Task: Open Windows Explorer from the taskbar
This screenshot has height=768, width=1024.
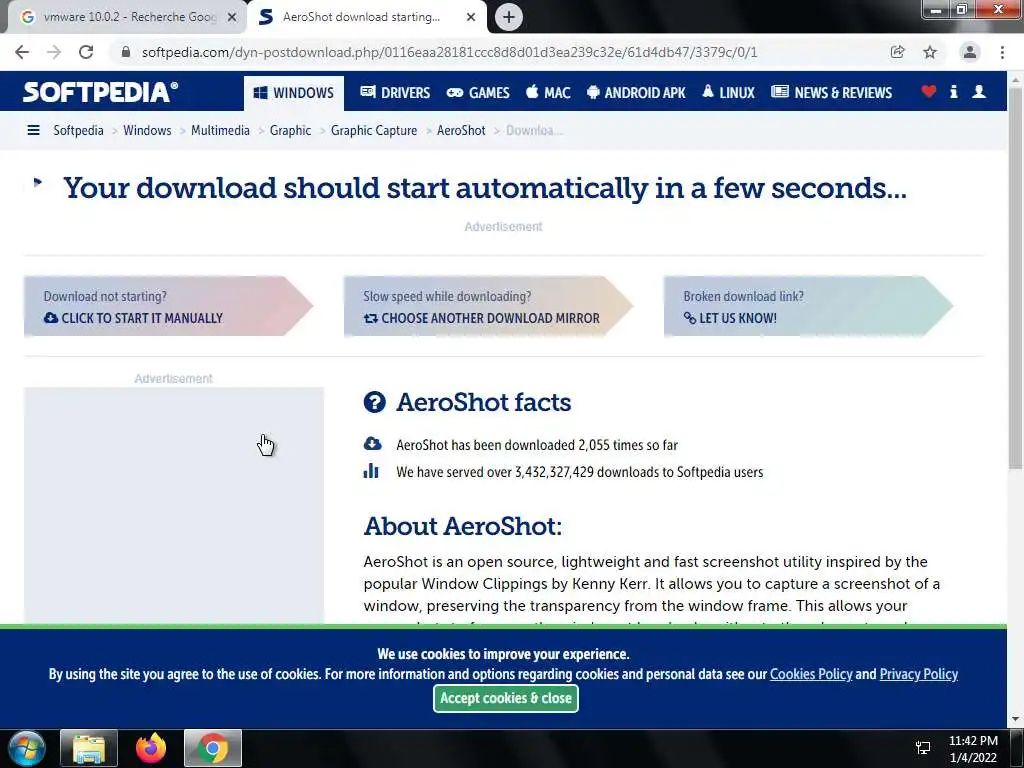Action: pyautogui.click(x=89, y=748)
